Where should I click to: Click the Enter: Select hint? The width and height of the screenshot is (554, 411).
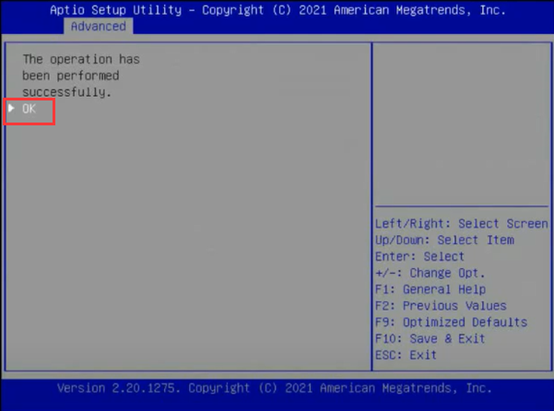[x=420, y=257]
